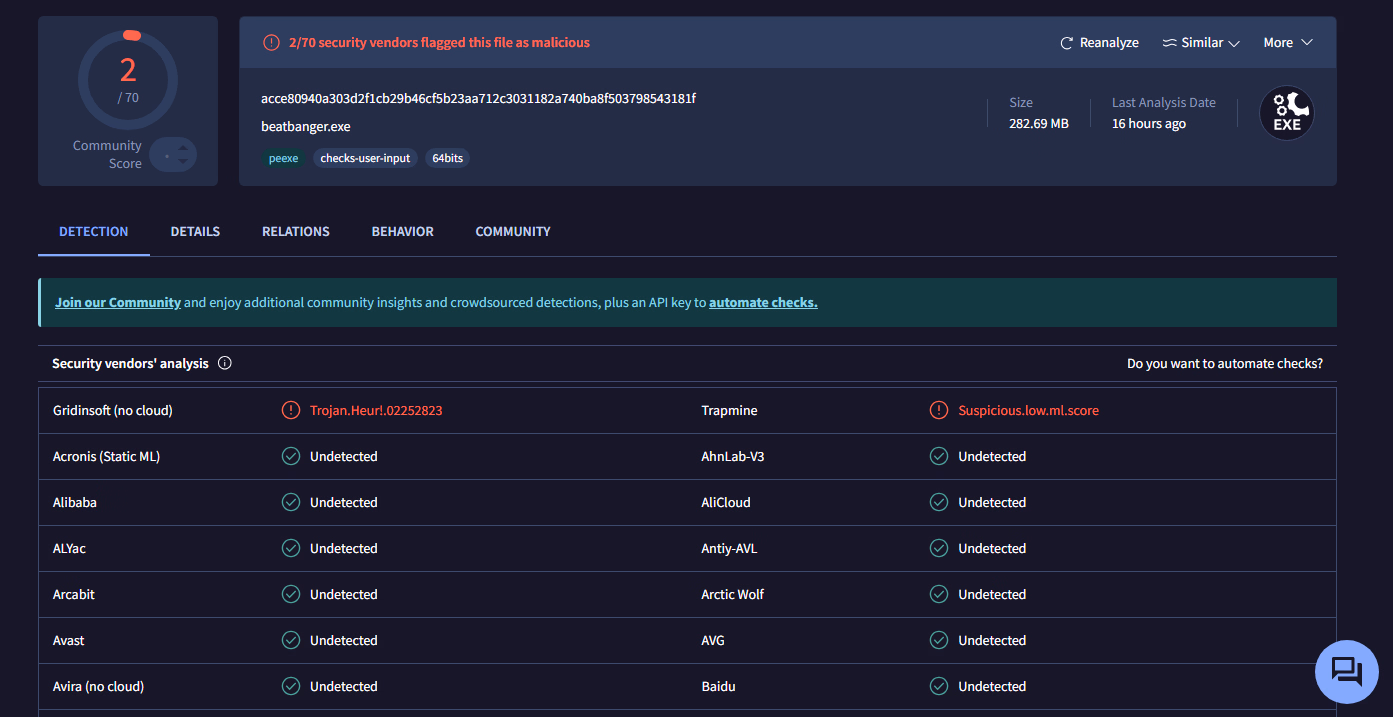Click the info icon beside Security vendors' analysis
This screenshot has width=1393, height=717.
tap(225, 363)
